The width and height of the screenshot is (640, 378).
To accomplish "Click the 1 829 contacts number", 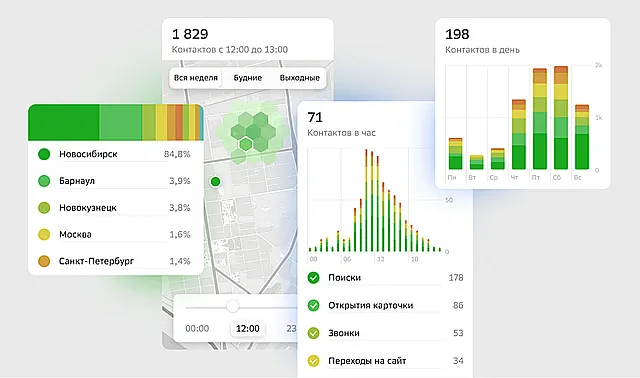I will pos(190,34).
